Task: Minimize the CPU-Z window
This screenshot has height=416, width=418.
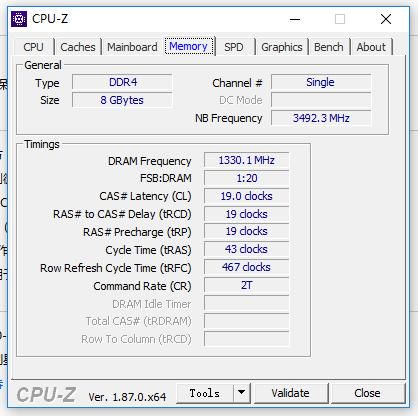Action: [295, 19]
